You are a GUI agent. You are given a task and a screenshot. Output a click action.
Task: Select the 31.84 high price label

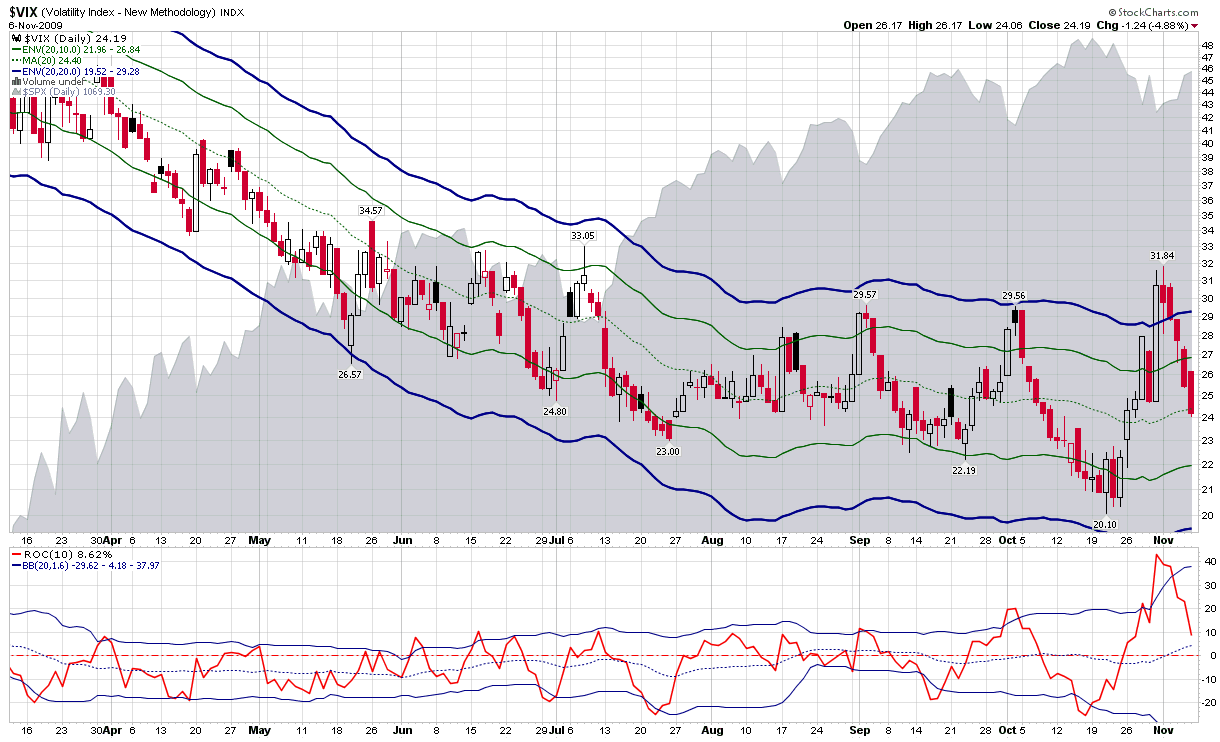(x=1161, y=256)
